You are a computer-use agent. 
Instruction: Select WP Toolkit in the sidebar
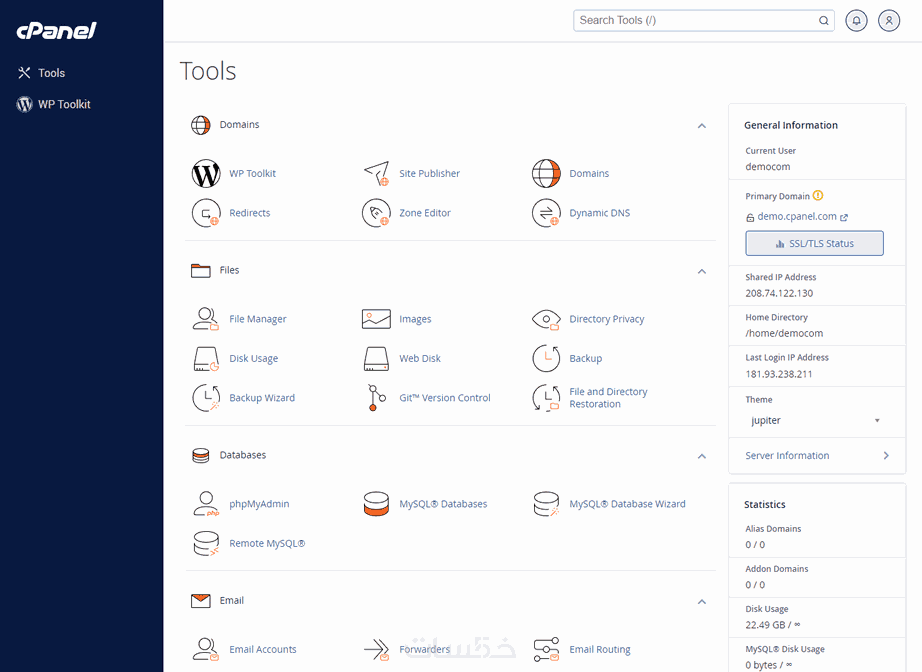coord(54,104)
